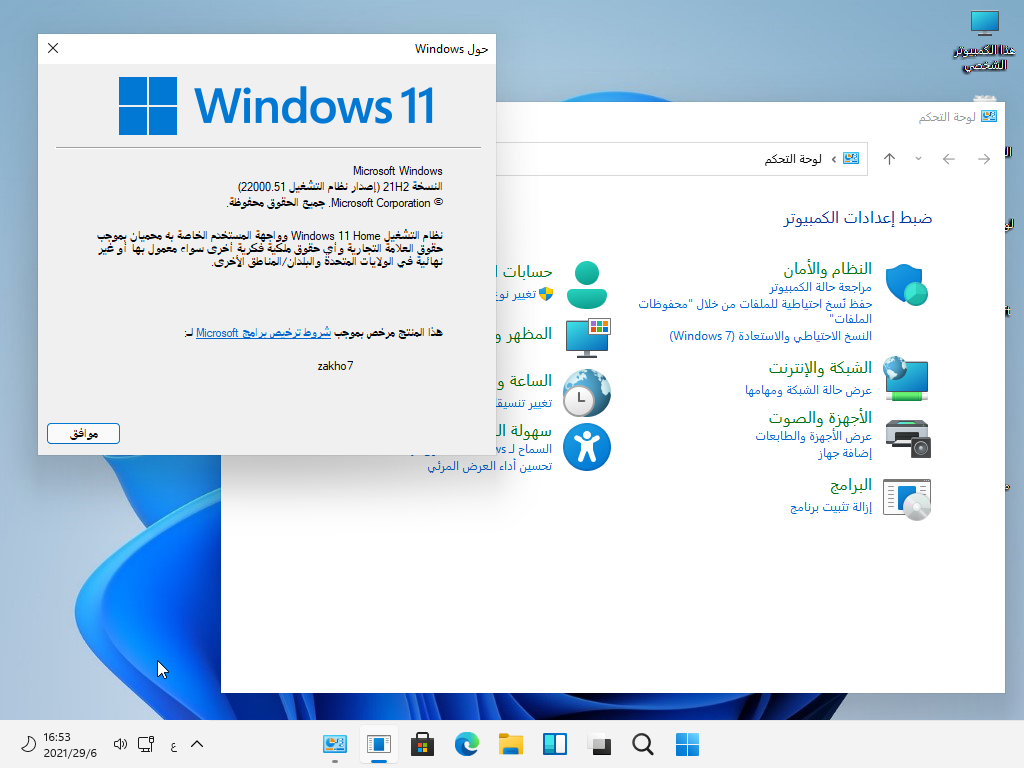Screen dimensions: 1024x768
Task: Open عرض حالة الشبكة ومهامها link
Action: [x=808, y=390]
